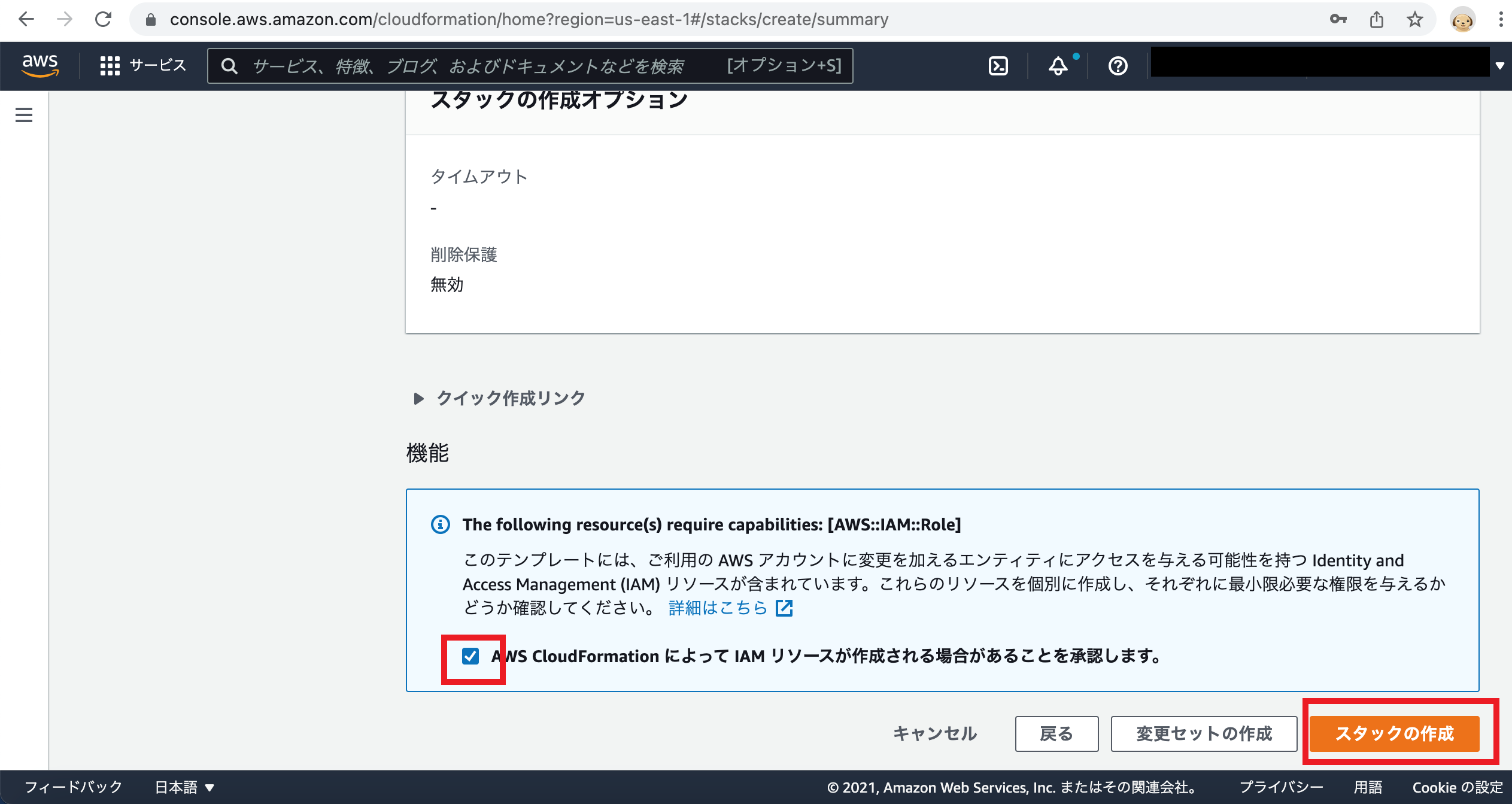The height and width of the screenshot is (804, 1512).
Task: Open the account dropdown arrow
Action: point(1499,66)
